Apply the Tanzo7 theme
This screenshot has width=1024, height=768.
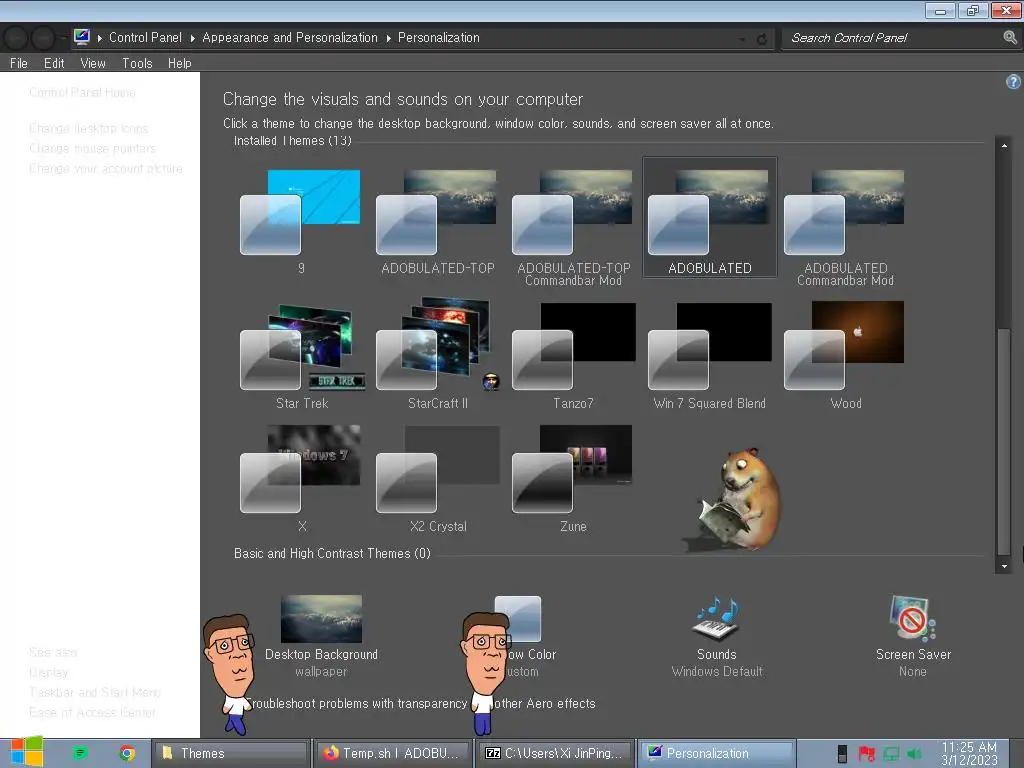point(573,356)
